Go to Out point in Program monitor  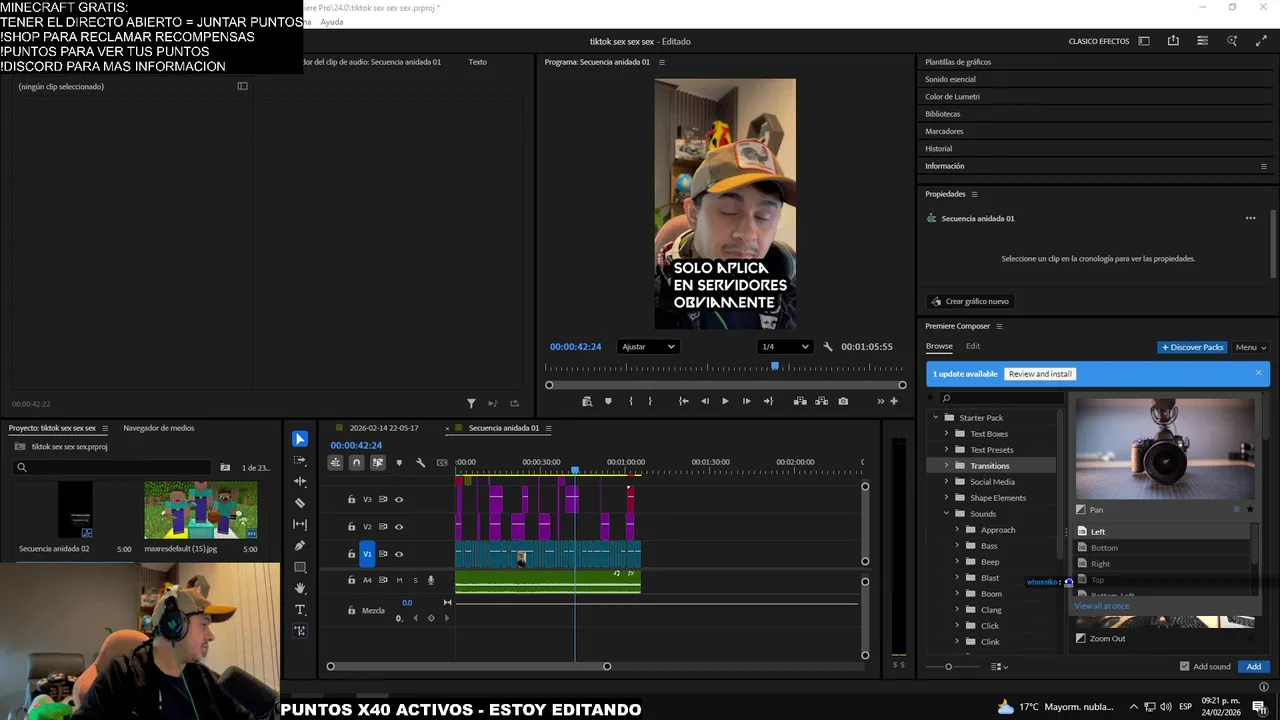(x=768, y=401)
